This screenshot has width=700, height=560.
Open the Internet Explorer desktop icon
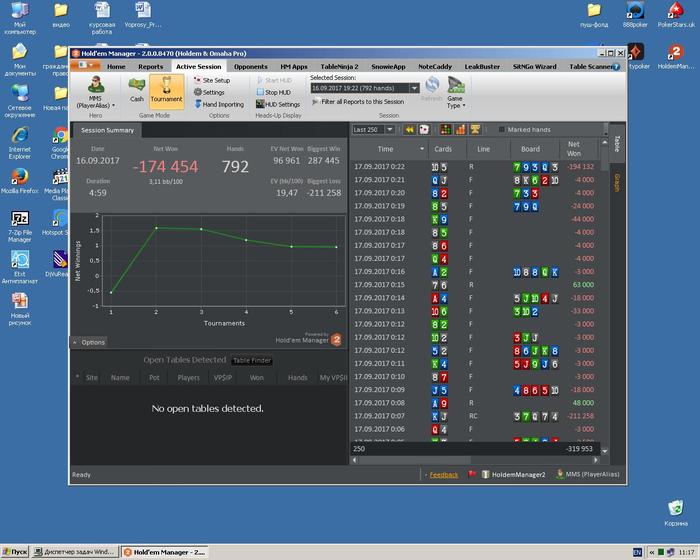tap(20, 143)
